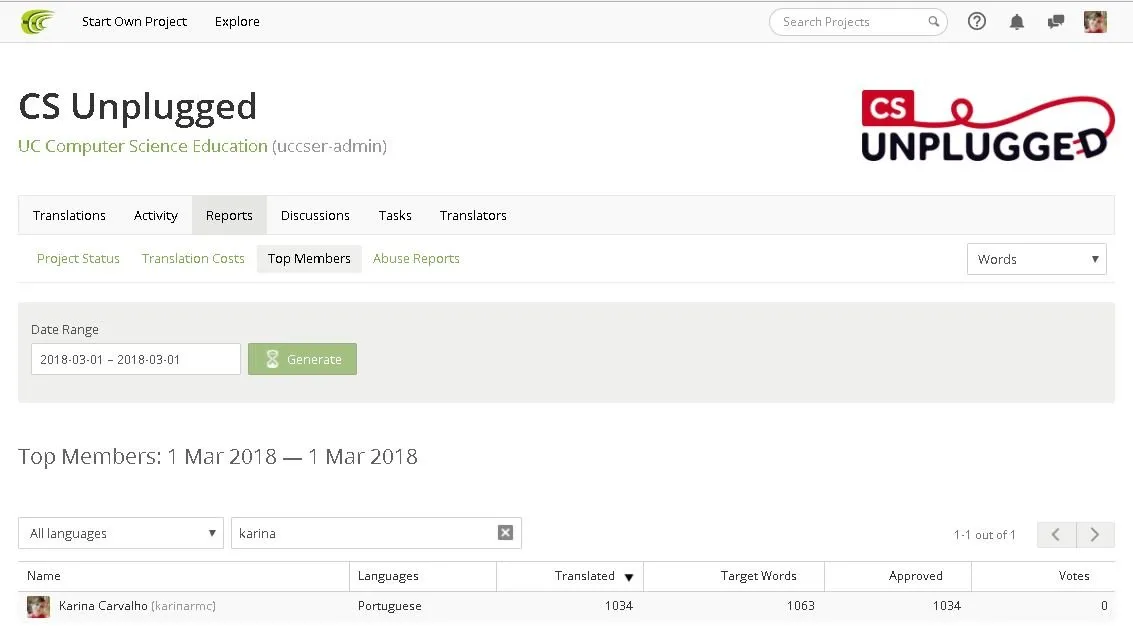The width and height of the screenshot is (1133, 626).
Task: Open the Words unit dropdown
Action: coord(1037,259)
